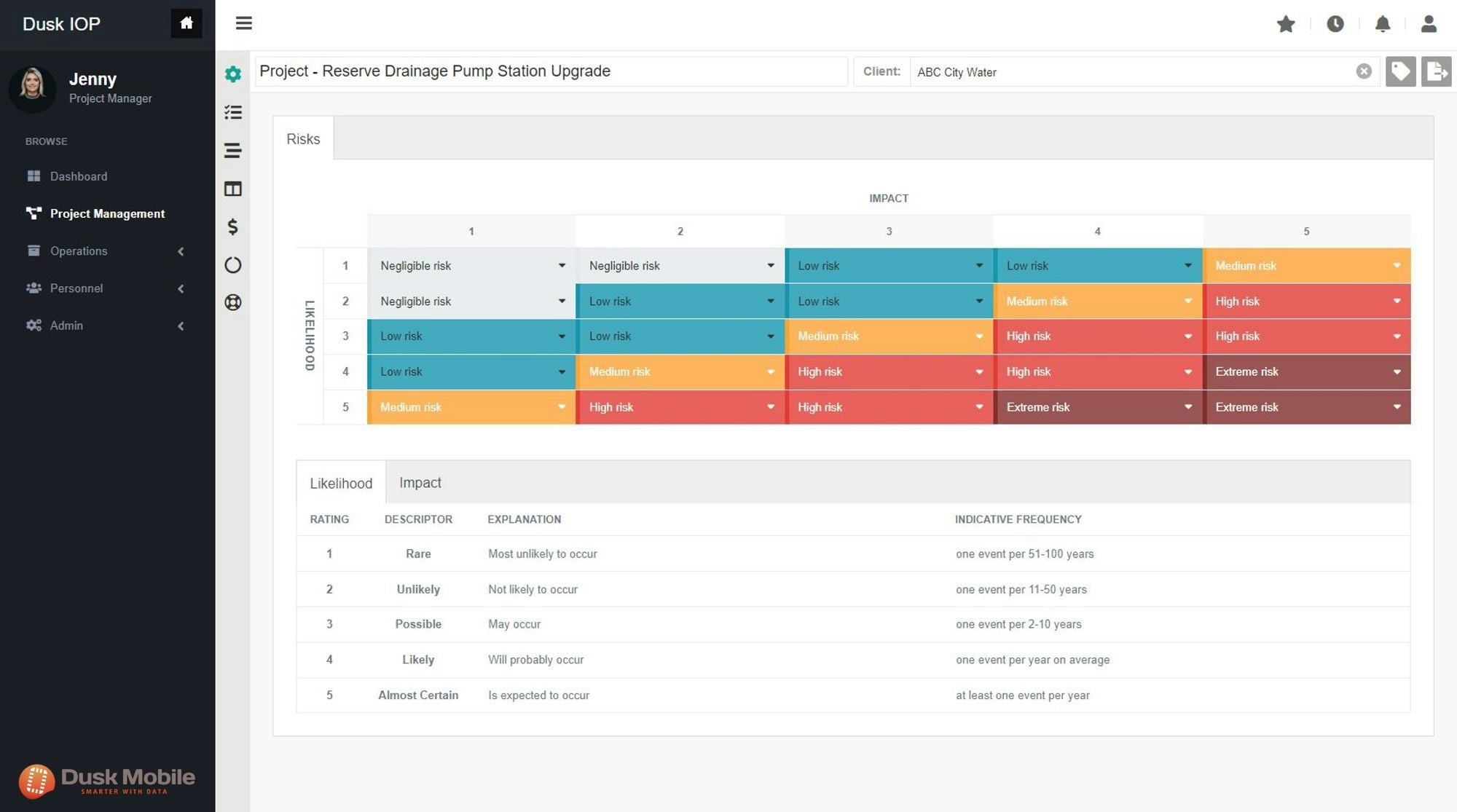Click the split-panel layout icon in the left toolbar
This screenshot has height=812, width=1457.
tap(233, 189)
